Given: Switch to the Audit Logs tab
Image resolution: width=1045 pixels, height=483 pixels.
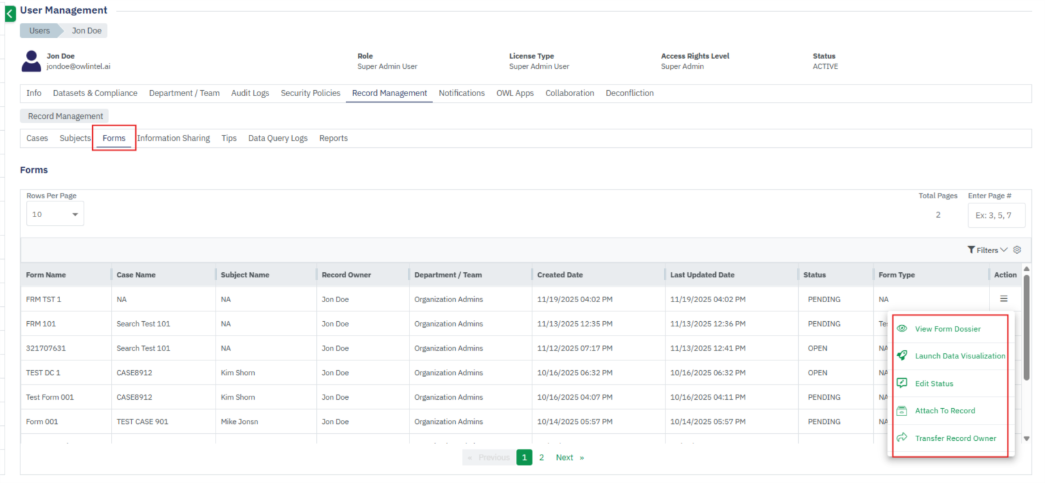Looking at the screenshot, I should coord(250,93).
